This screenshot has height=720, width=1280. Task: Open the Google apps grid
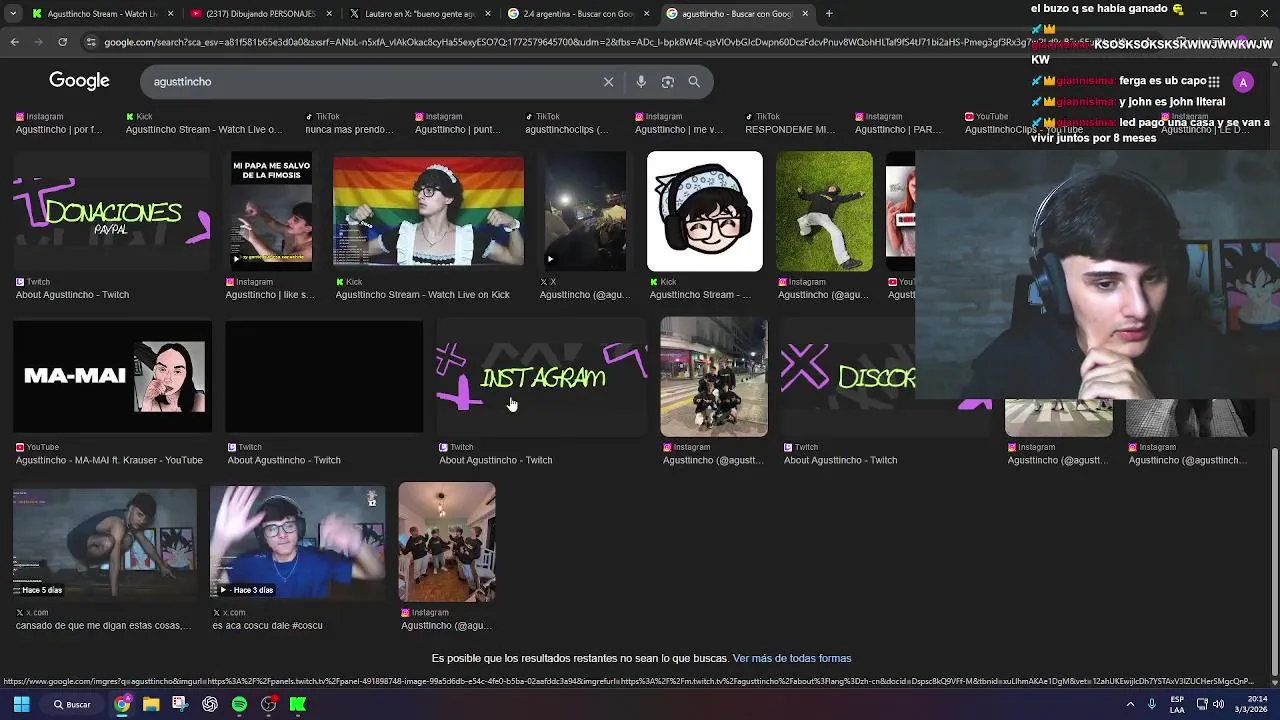[1213, 82]
